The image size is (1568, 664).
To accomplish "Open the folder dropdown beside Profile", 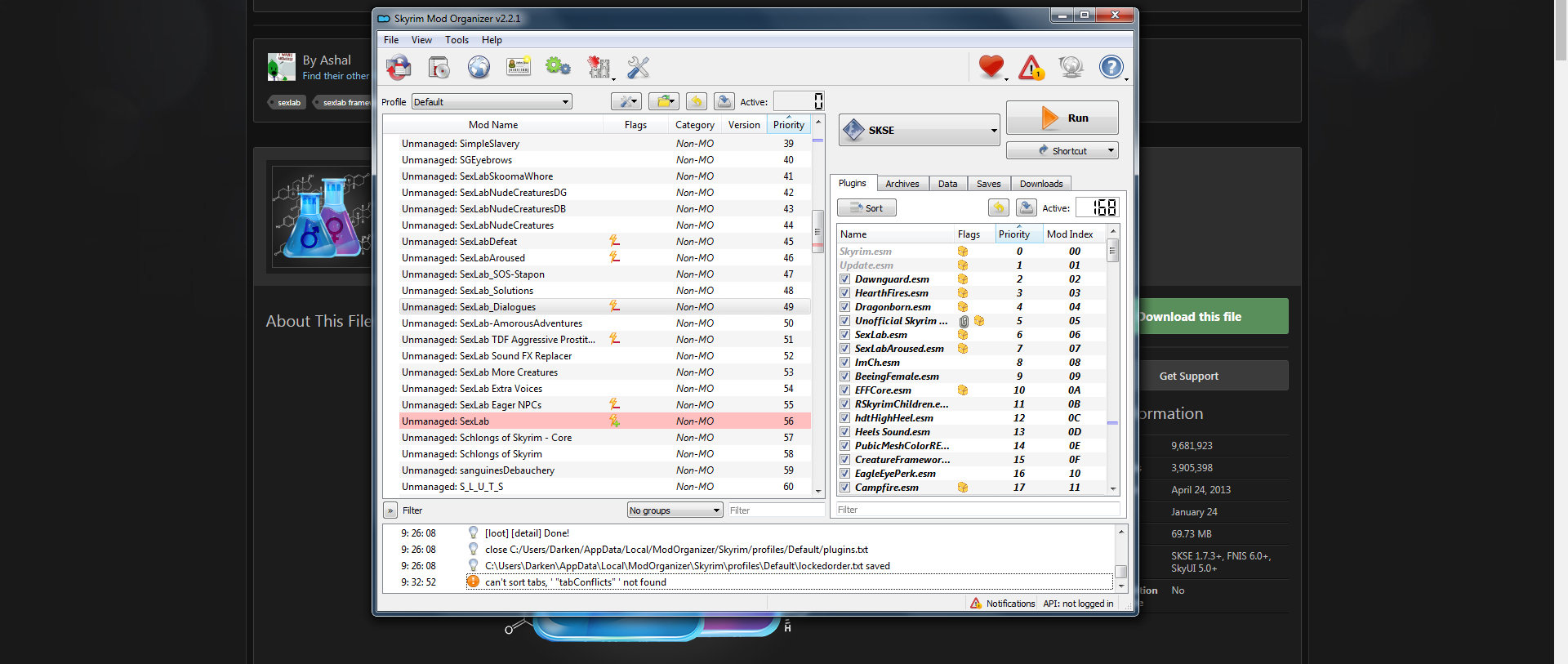I will coord(664,101).
